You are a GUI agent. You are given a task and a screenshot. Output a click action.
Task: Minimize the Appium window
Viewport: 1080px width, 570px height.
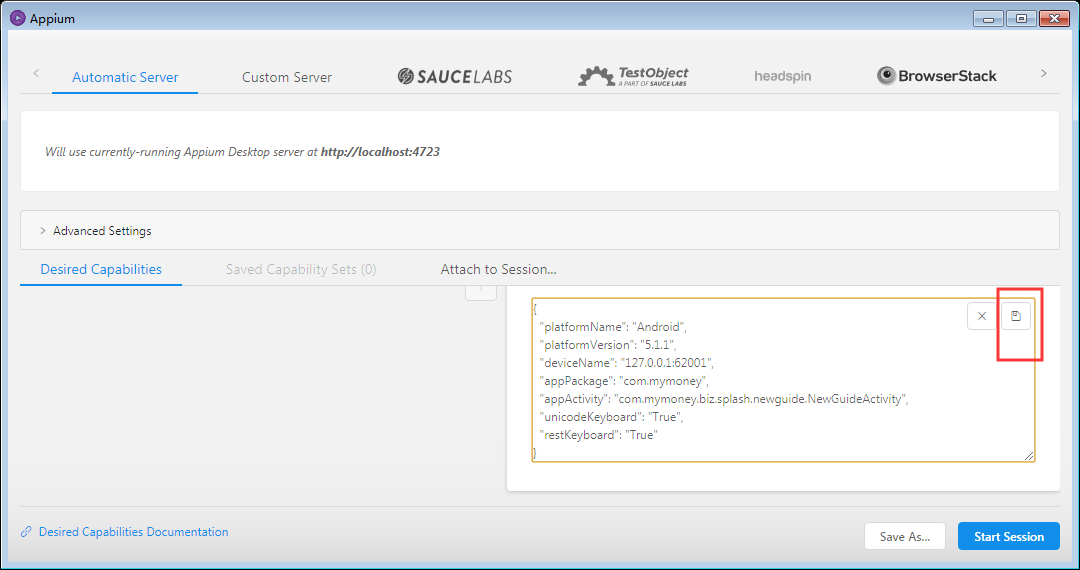point(988,19)
